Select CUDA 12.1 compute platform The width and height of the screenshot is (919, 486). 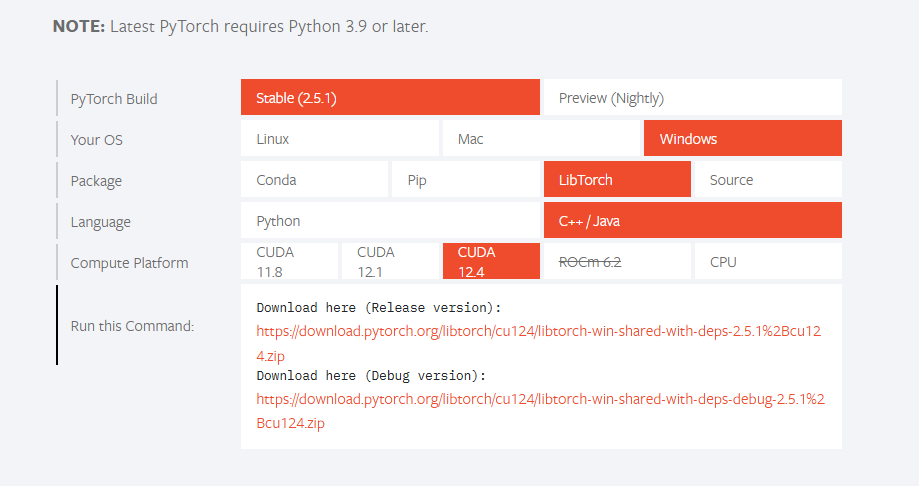tap(390, 261)
